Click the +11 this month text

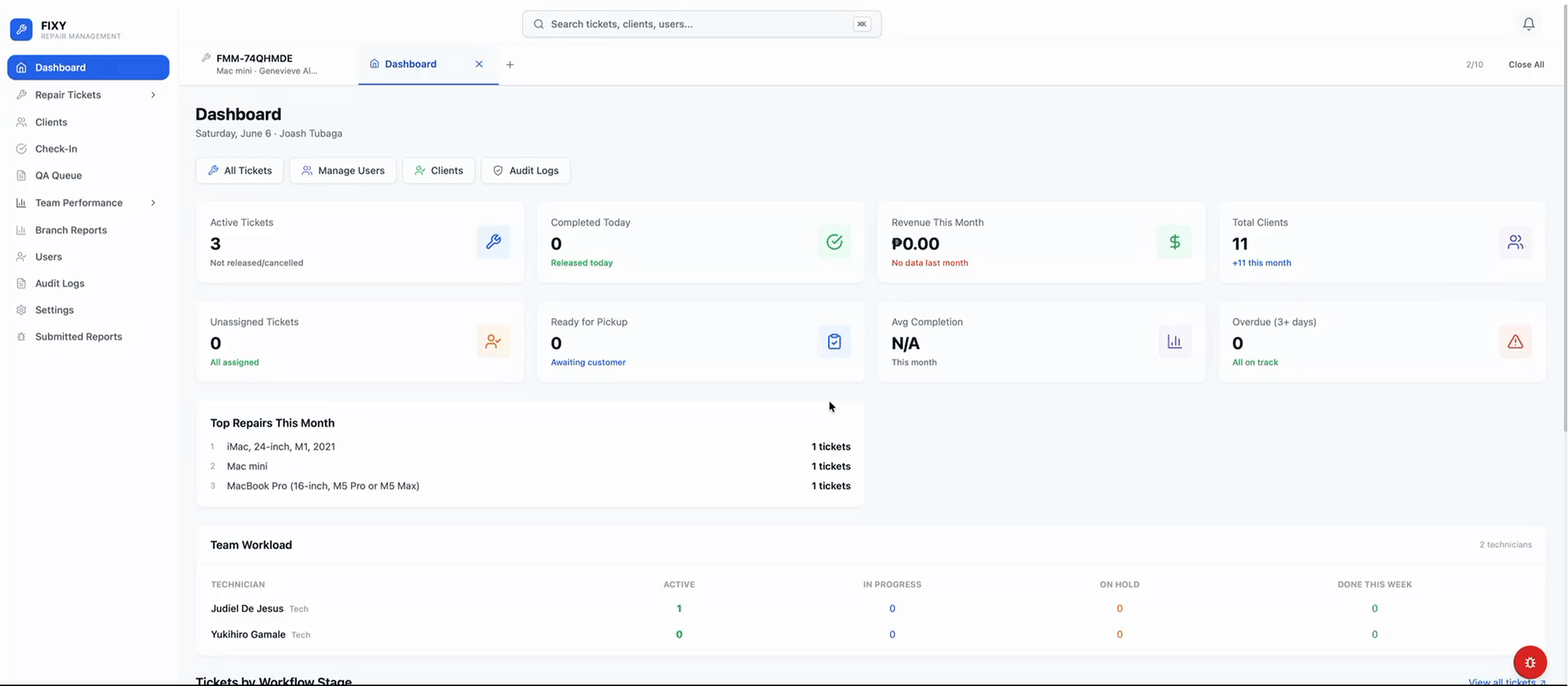1262,263
